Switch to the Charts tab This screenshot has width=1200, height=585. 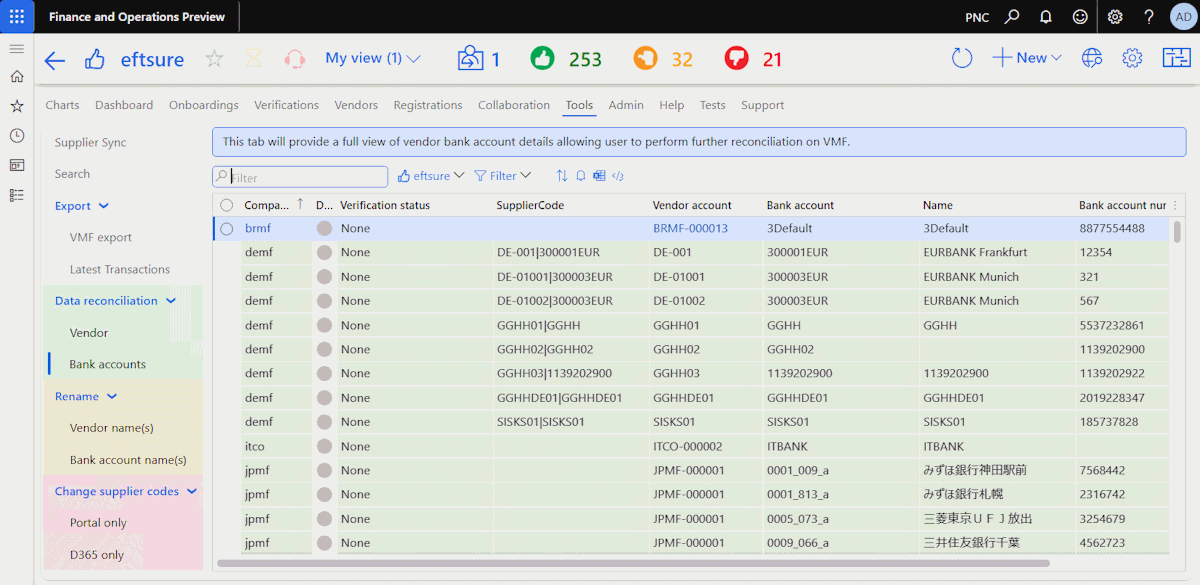click(x=62, y=105)
